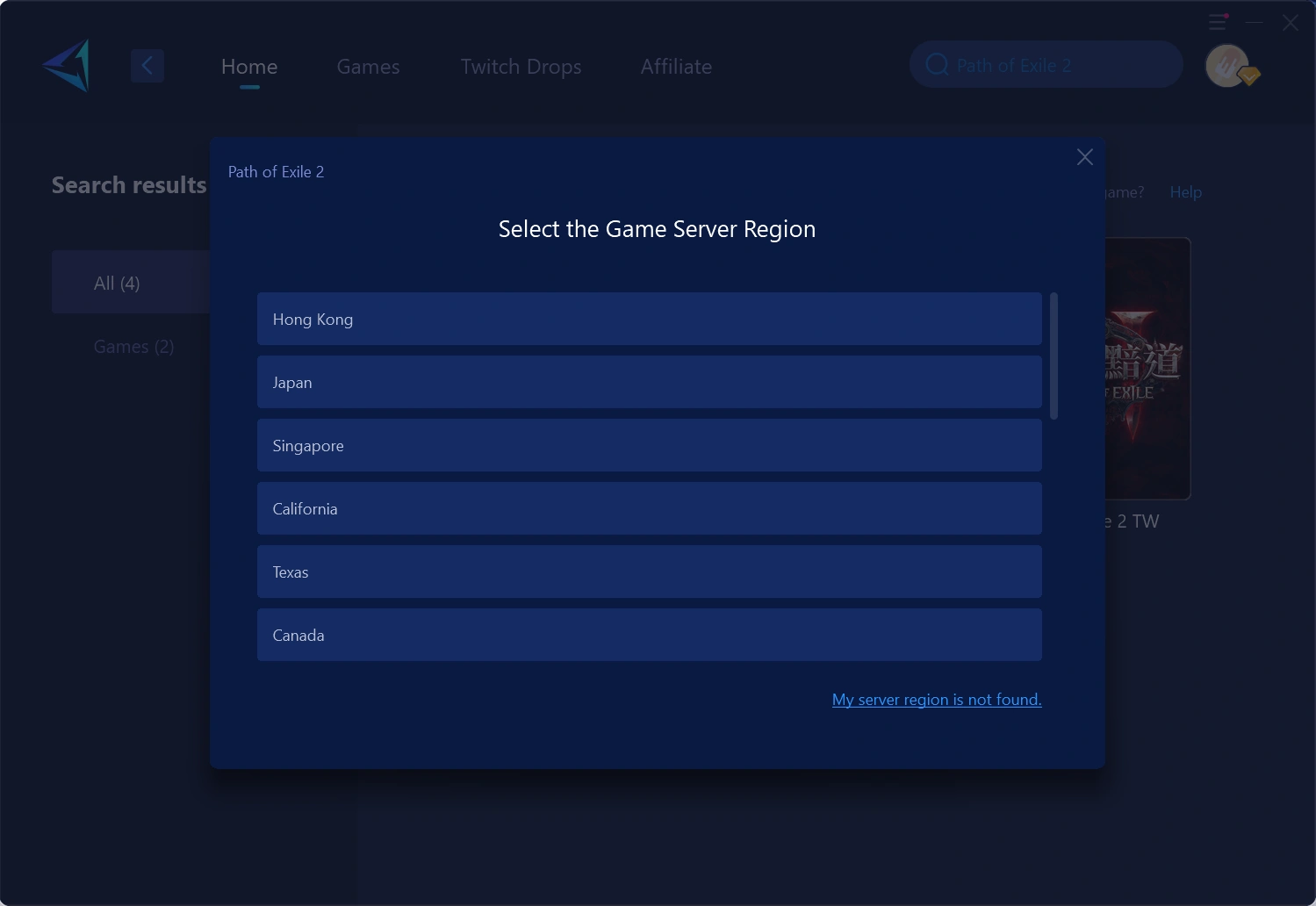
Task: Click the Path of Exile 2 search field
Action: pyautogui.click(x=1045, y=63)
